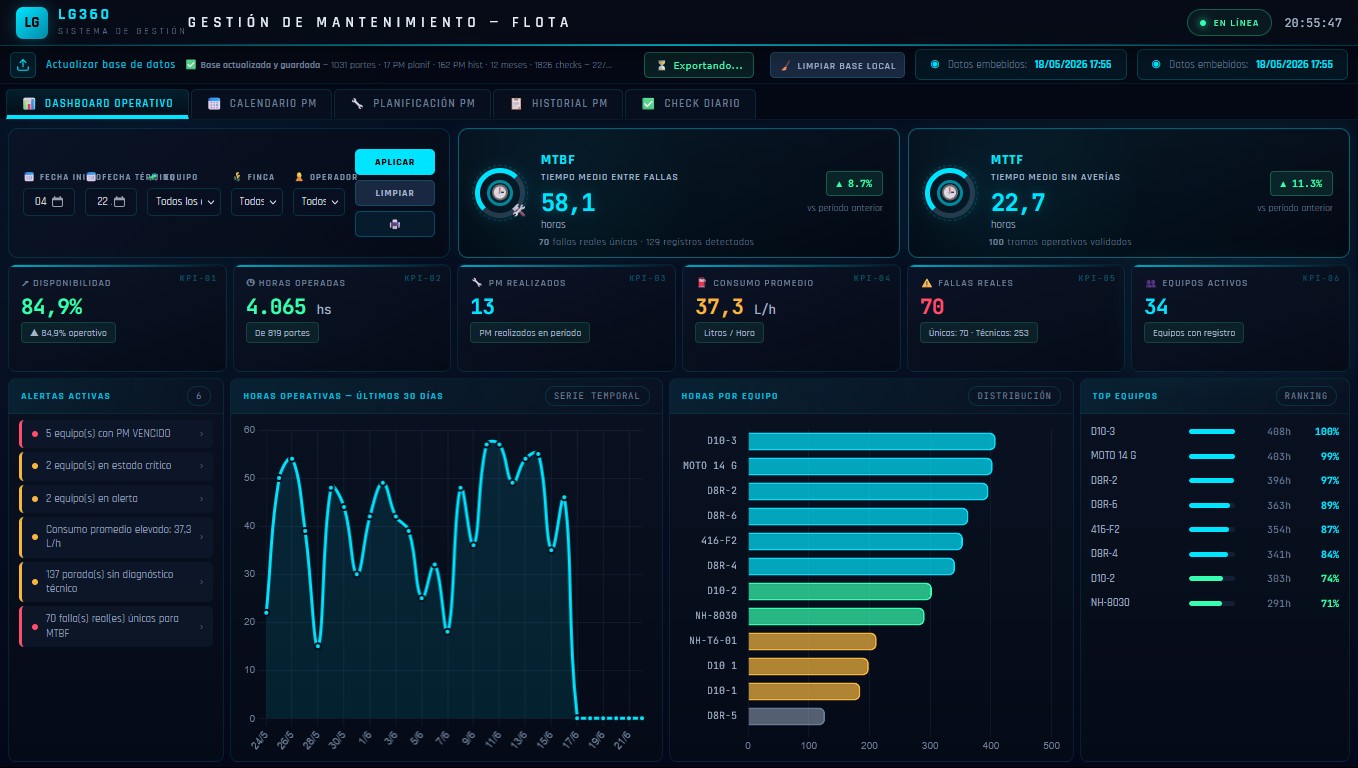Switch to Dashboard Operativo tab

point(98,104)
